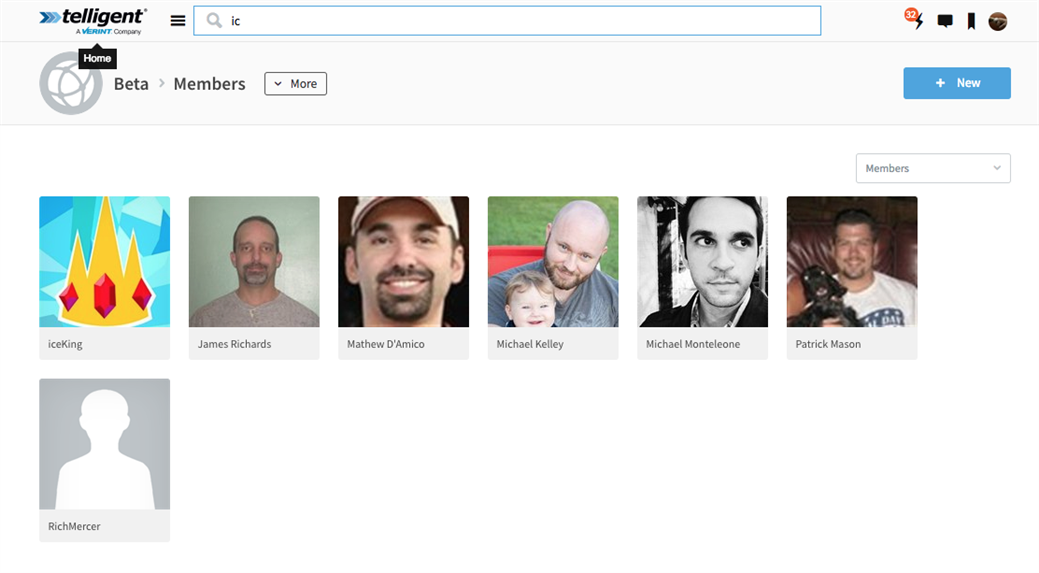
Task: Open Members breadcrumb link
Action: pos(209,84)
